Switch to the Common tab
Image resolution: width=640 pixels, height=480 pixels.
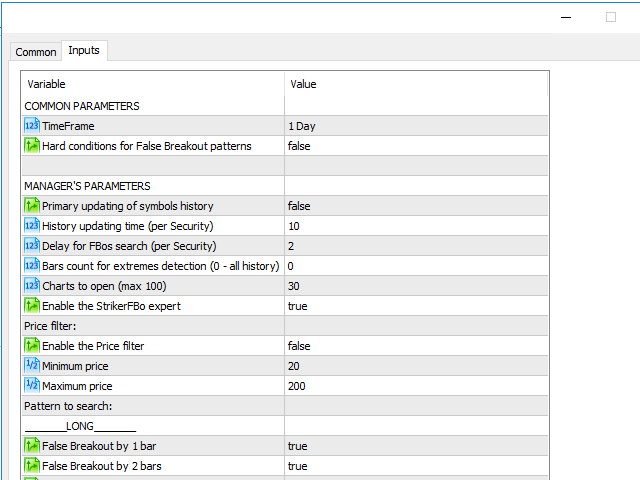(36, 52)
